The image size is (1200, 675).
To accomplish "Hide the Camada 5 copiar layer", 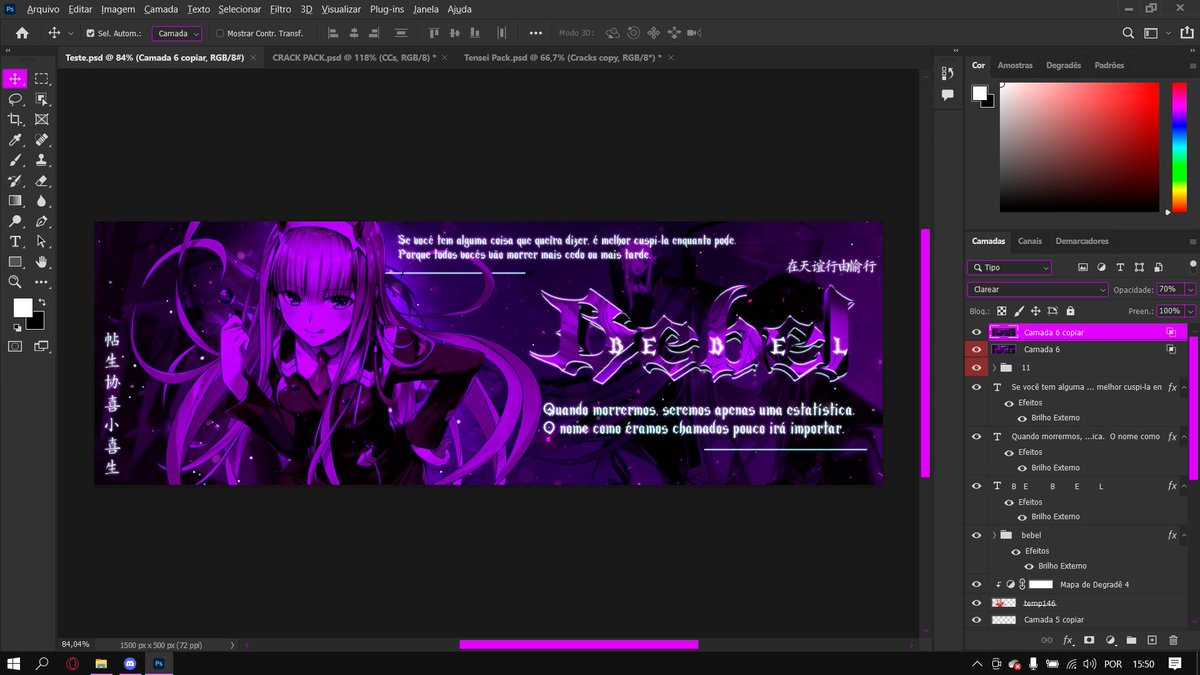I will [977, 620].
